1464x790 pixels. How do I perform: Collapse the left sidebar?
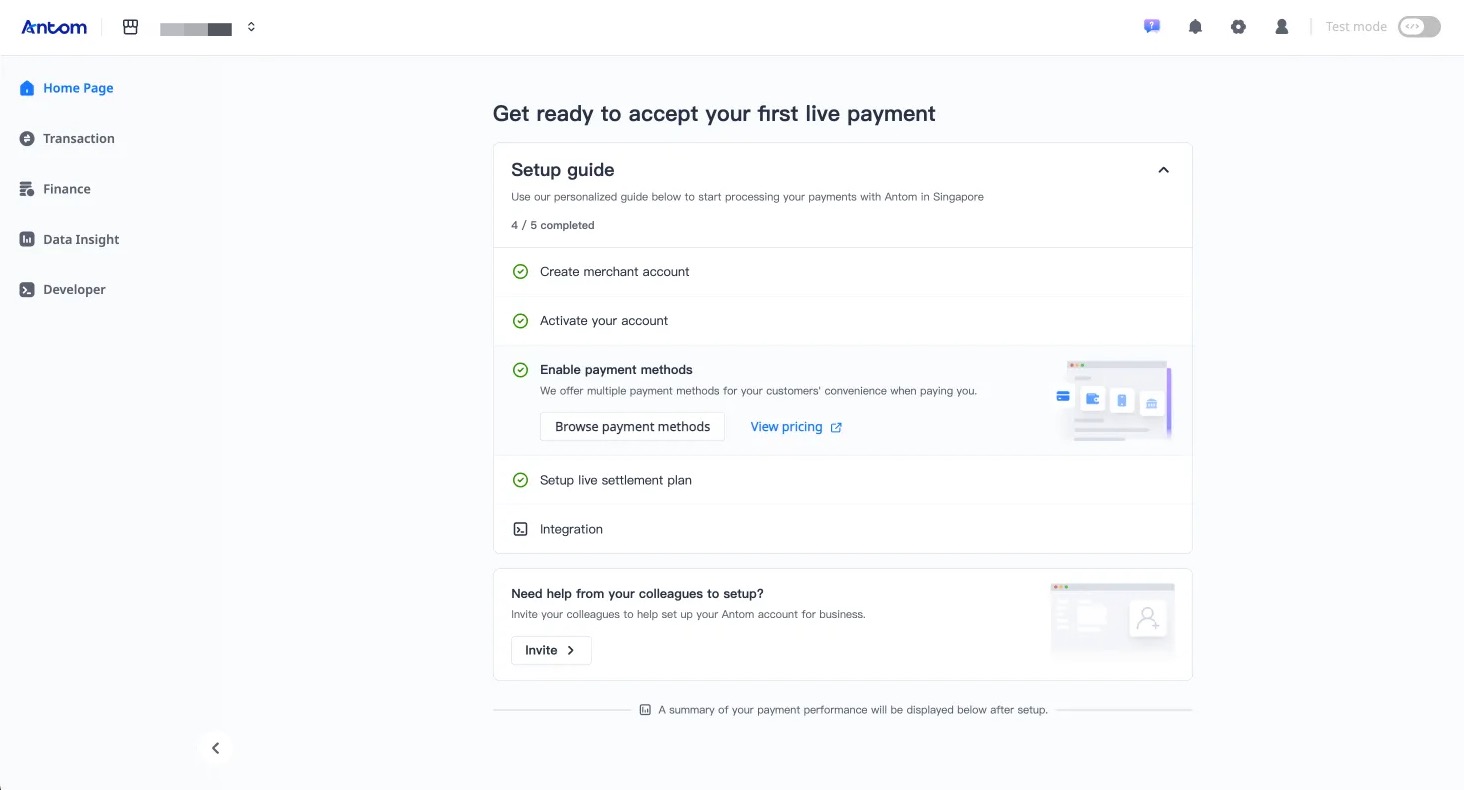(215, 748)
